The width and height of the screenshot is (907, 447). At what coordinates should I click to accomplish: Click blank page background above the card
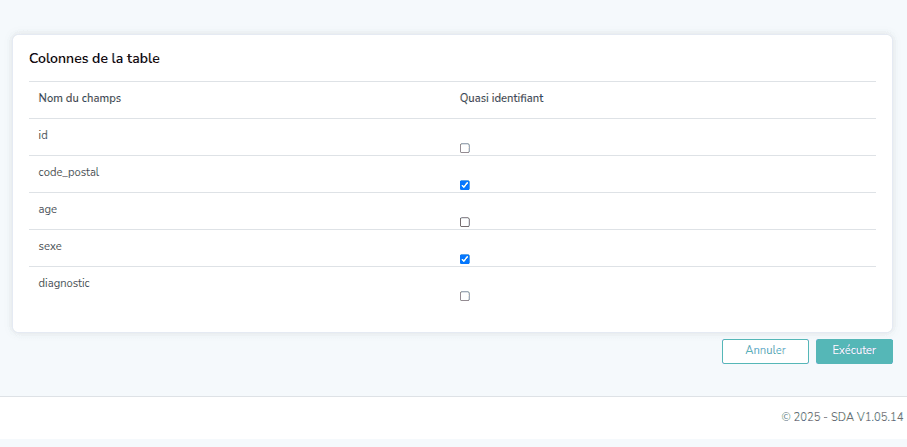pos(450,16)
